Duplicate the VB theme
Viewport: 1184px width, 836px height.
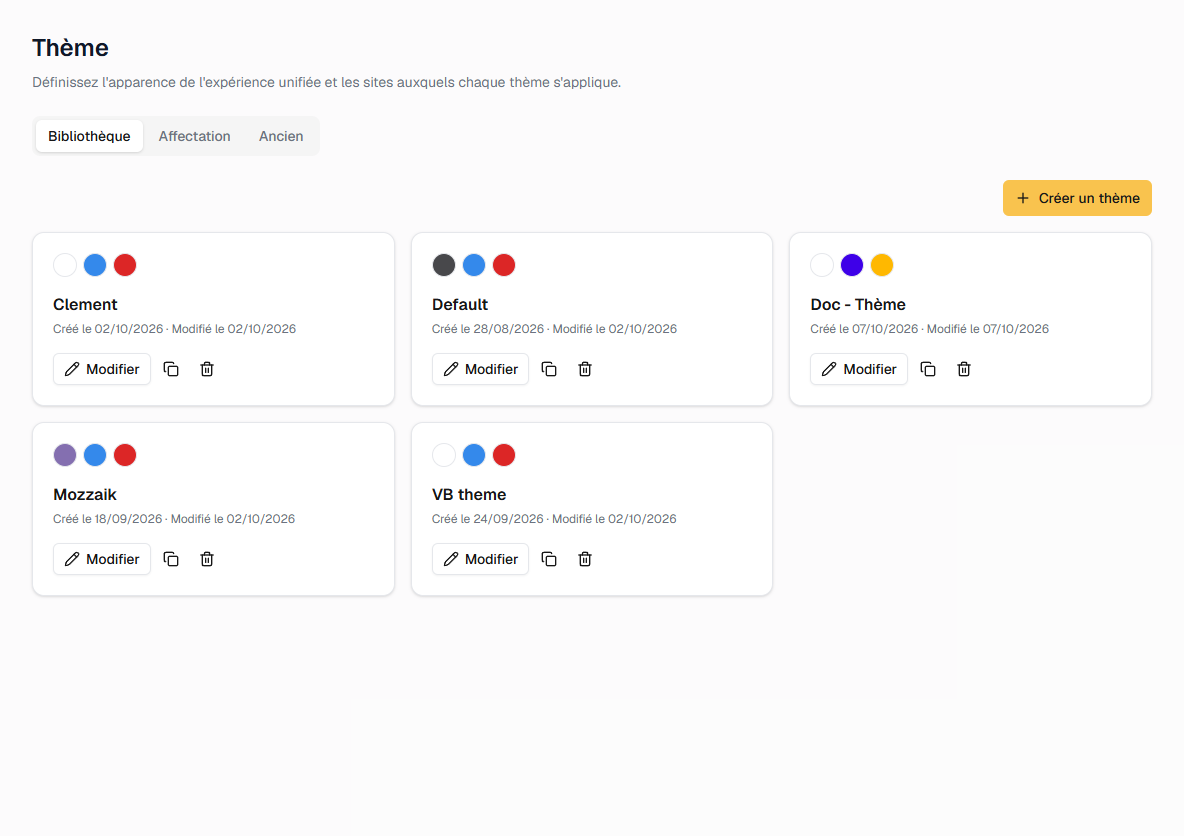pos(549,559)
